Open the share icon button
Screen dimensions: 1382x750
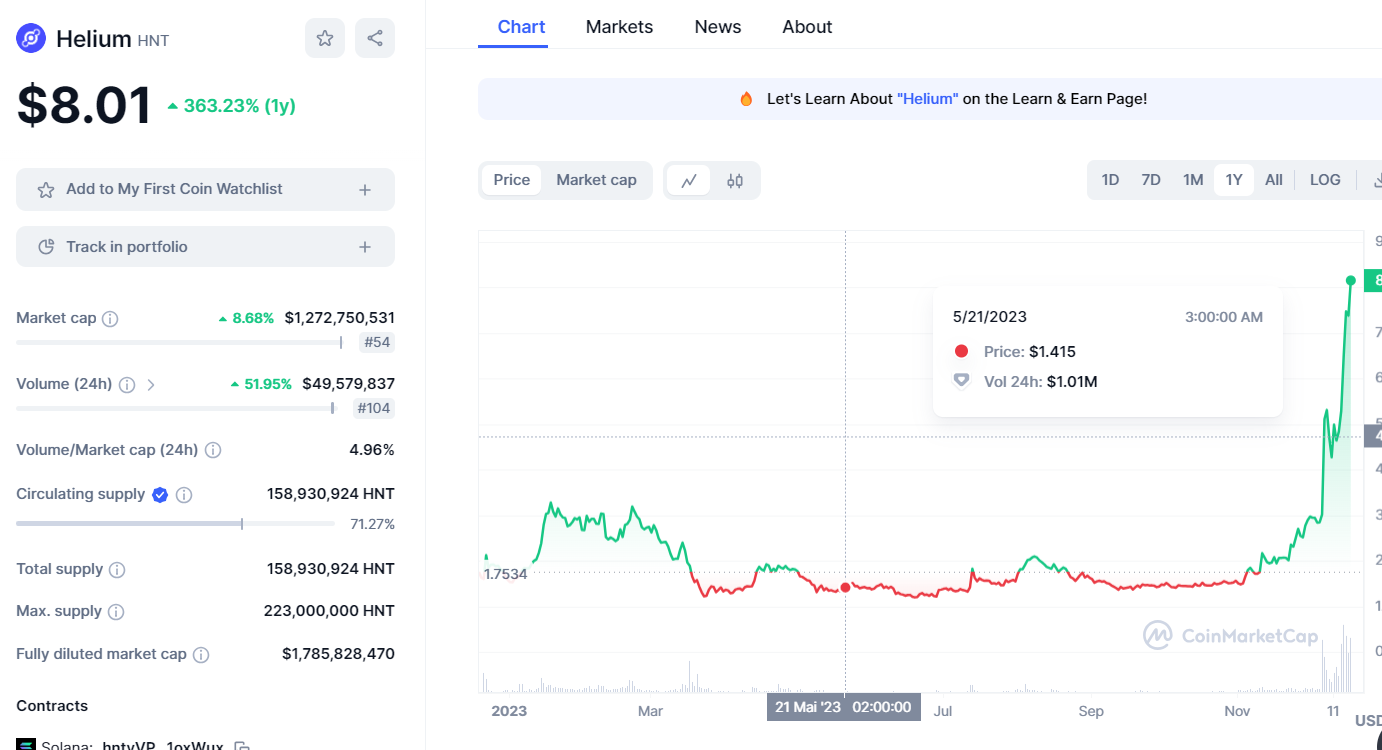point(375,38)
